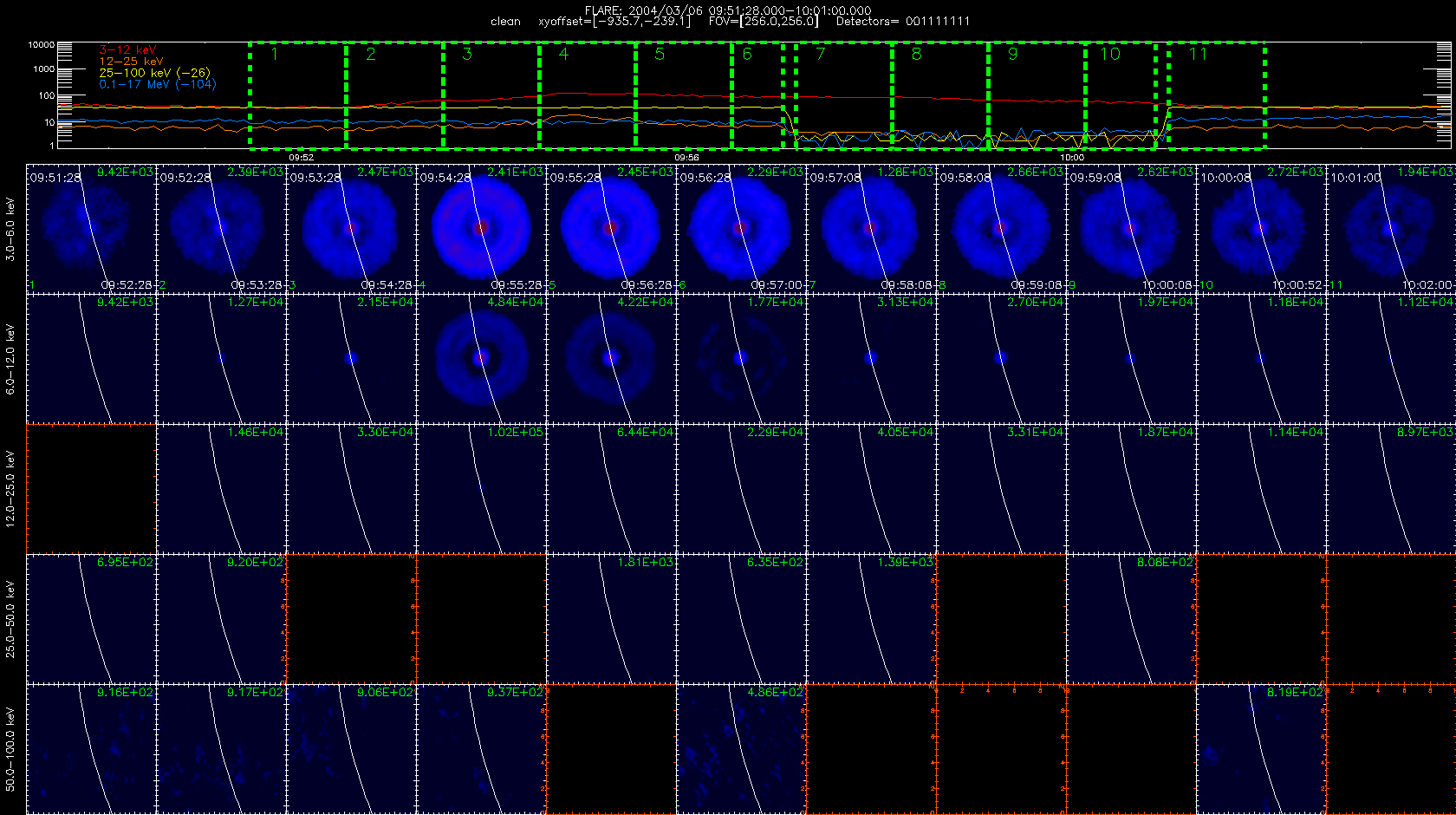
Task: Click the 9.20E+02 peak value label
Action: (x=255, y=562)
